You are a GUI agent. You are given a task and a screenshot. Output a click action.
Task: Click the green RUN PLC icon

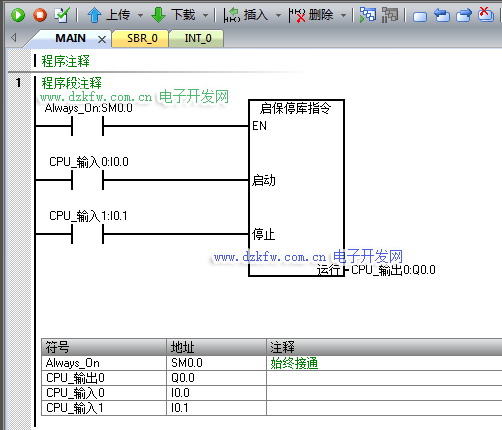[18, 15]
